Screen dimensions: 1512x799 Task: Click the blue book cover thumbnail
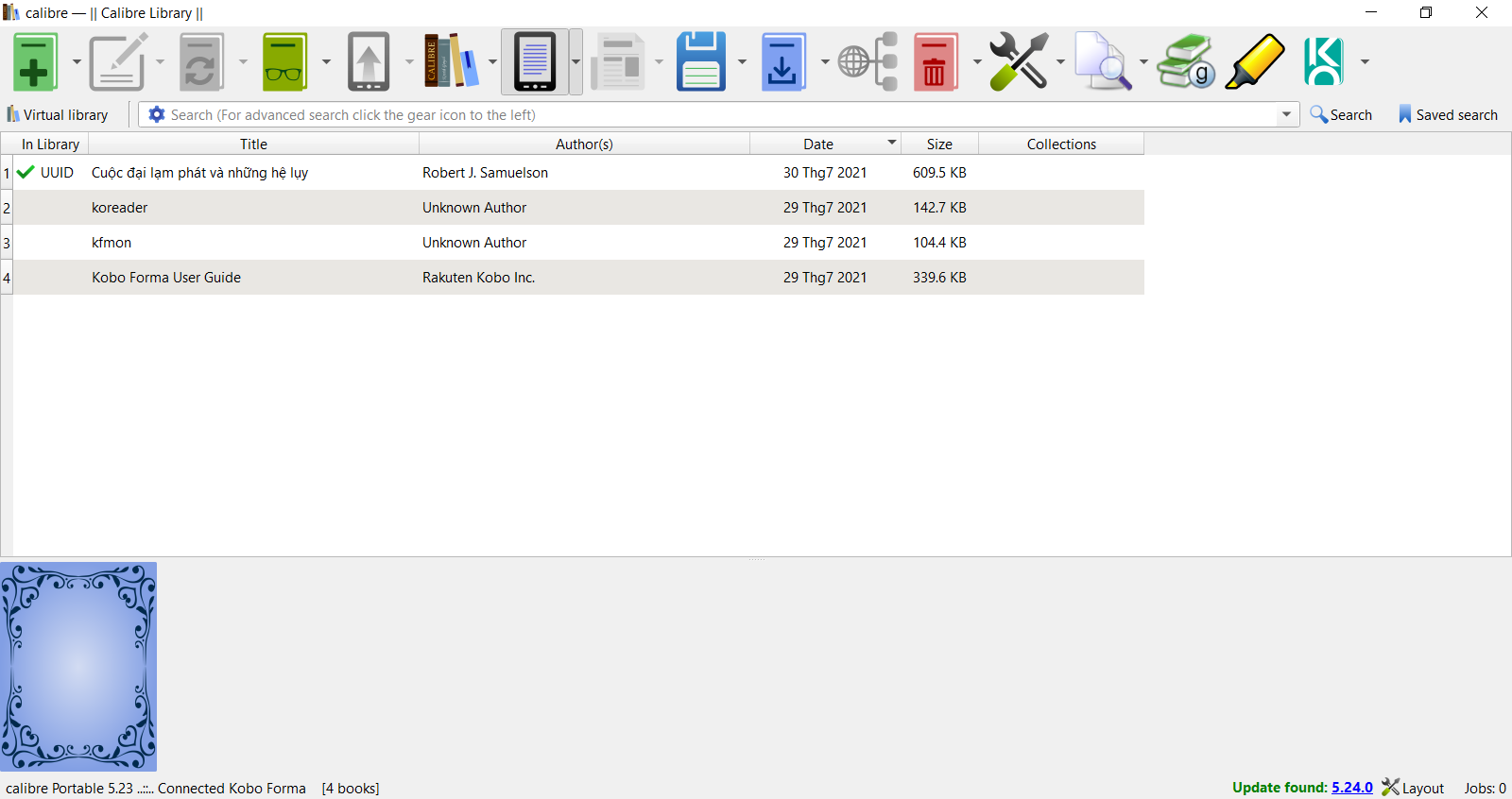(78, 667)
